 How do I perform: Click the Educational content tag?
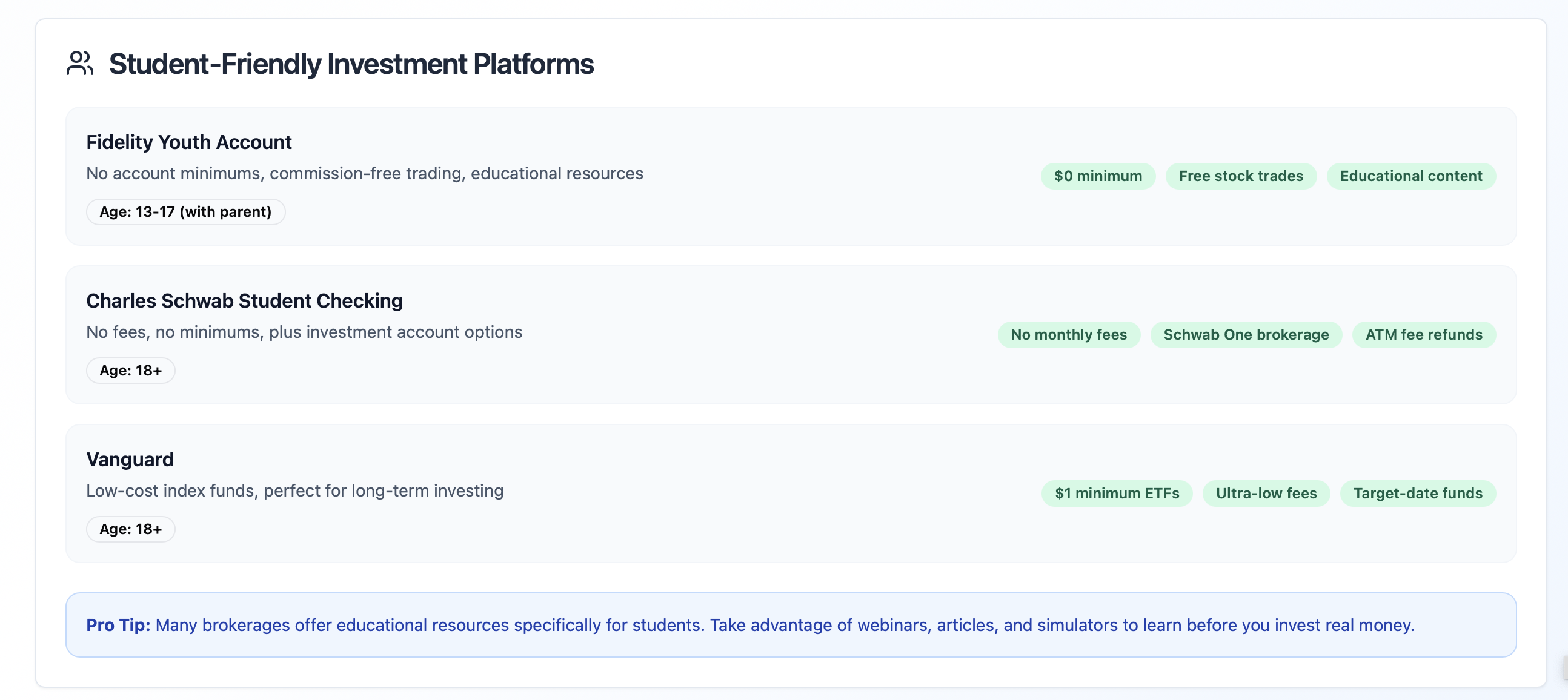click(x=1410, y=176)
